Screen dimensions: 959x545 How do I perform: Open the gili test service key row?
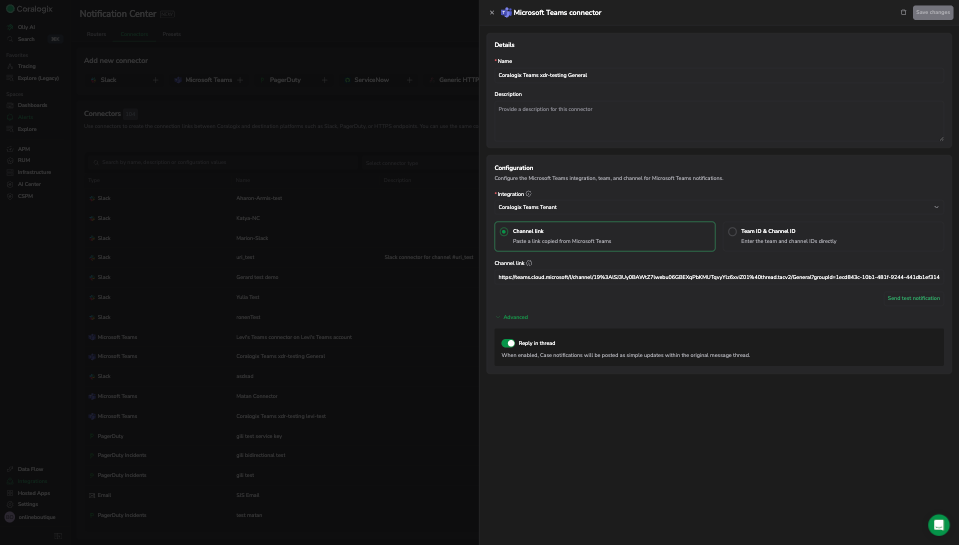click(x=282, y=436)
